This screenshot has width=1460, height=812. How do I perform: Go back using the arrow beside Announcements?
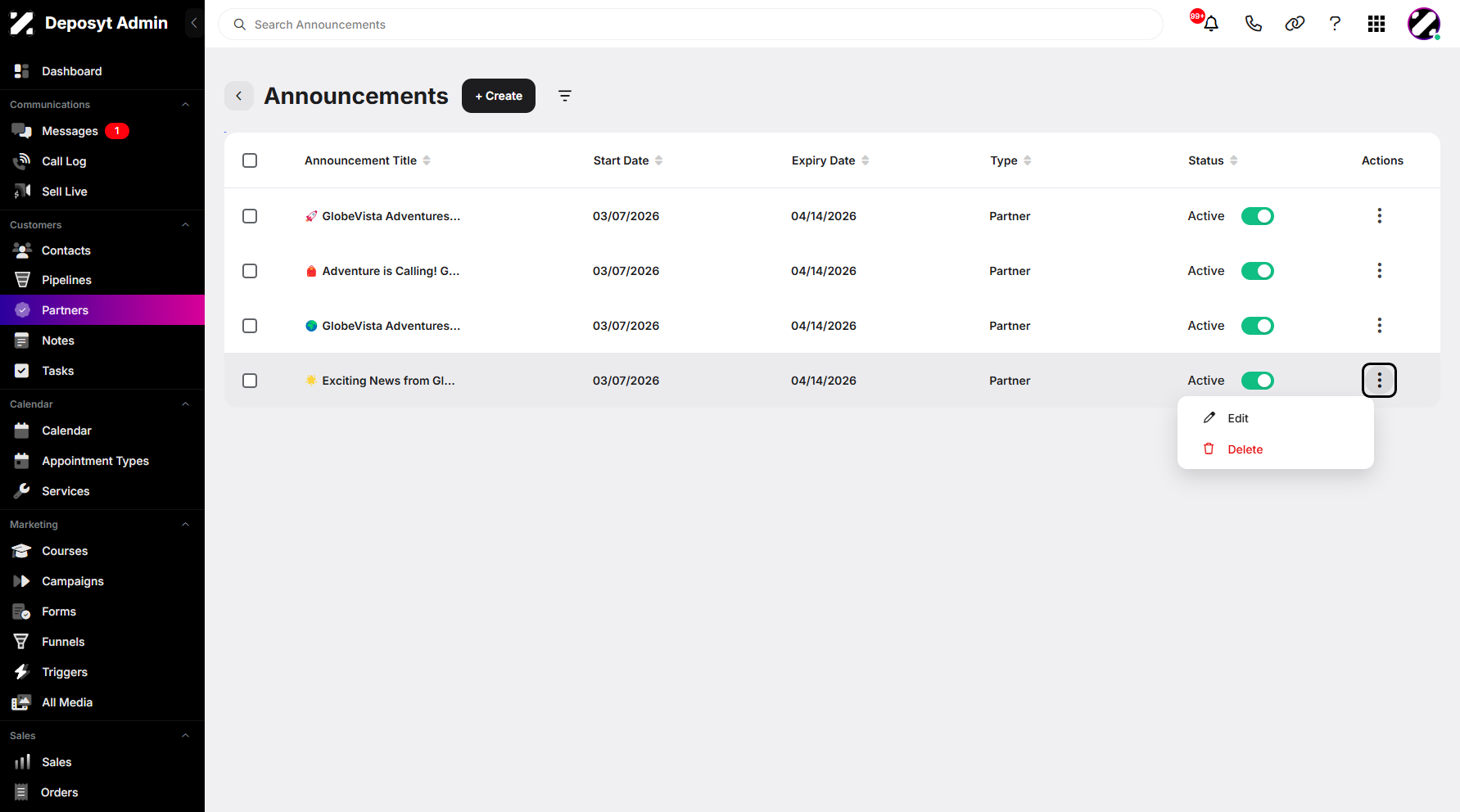click(239, 96)
